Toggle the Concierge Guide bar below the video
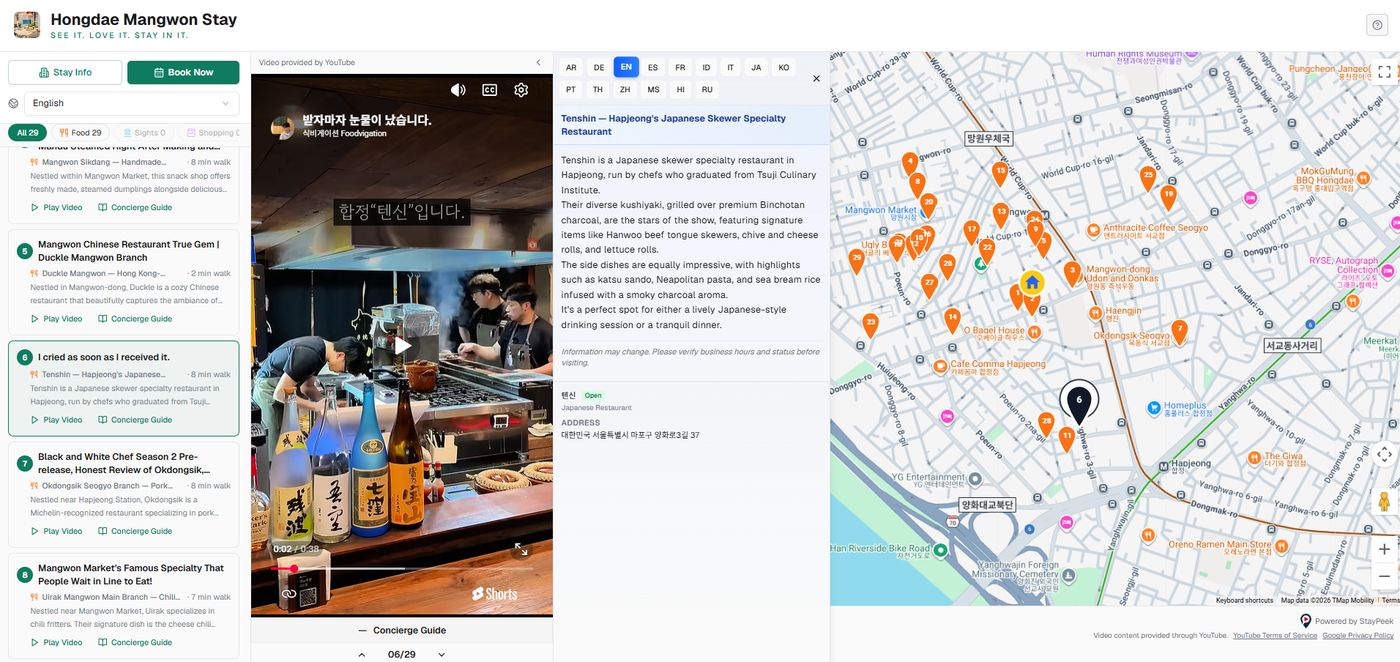 [402, 630]
